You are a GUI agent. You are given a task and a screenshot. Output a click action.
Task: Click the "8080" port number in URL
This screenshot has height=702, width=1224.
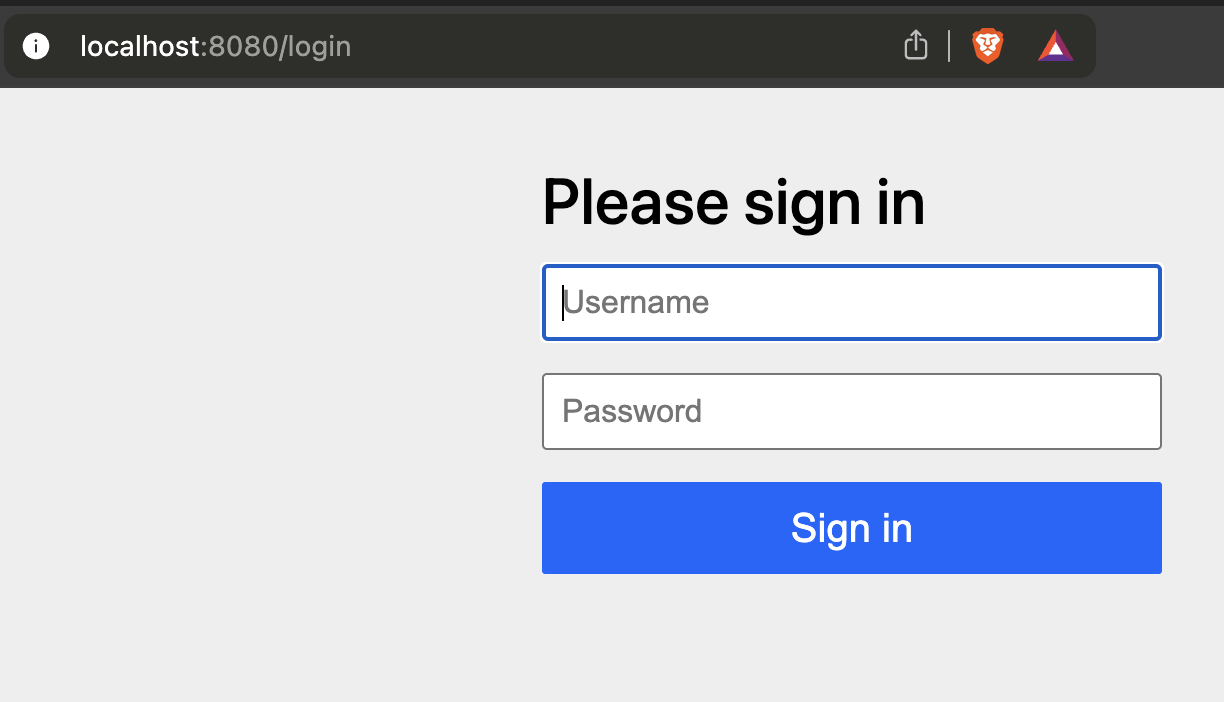[242, 46]
